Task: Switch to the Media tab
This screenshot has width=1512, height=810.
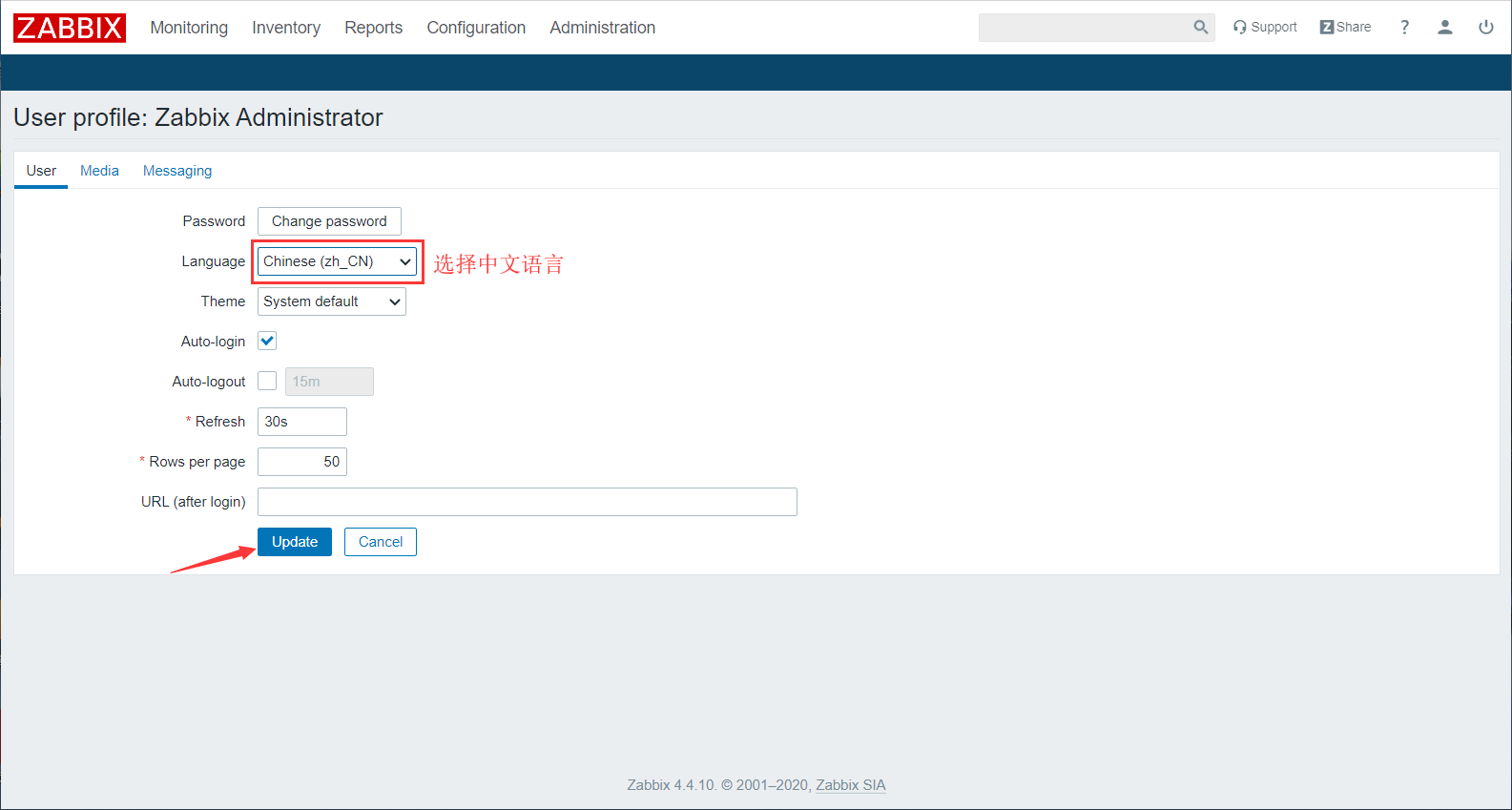Action: point(99,171)
